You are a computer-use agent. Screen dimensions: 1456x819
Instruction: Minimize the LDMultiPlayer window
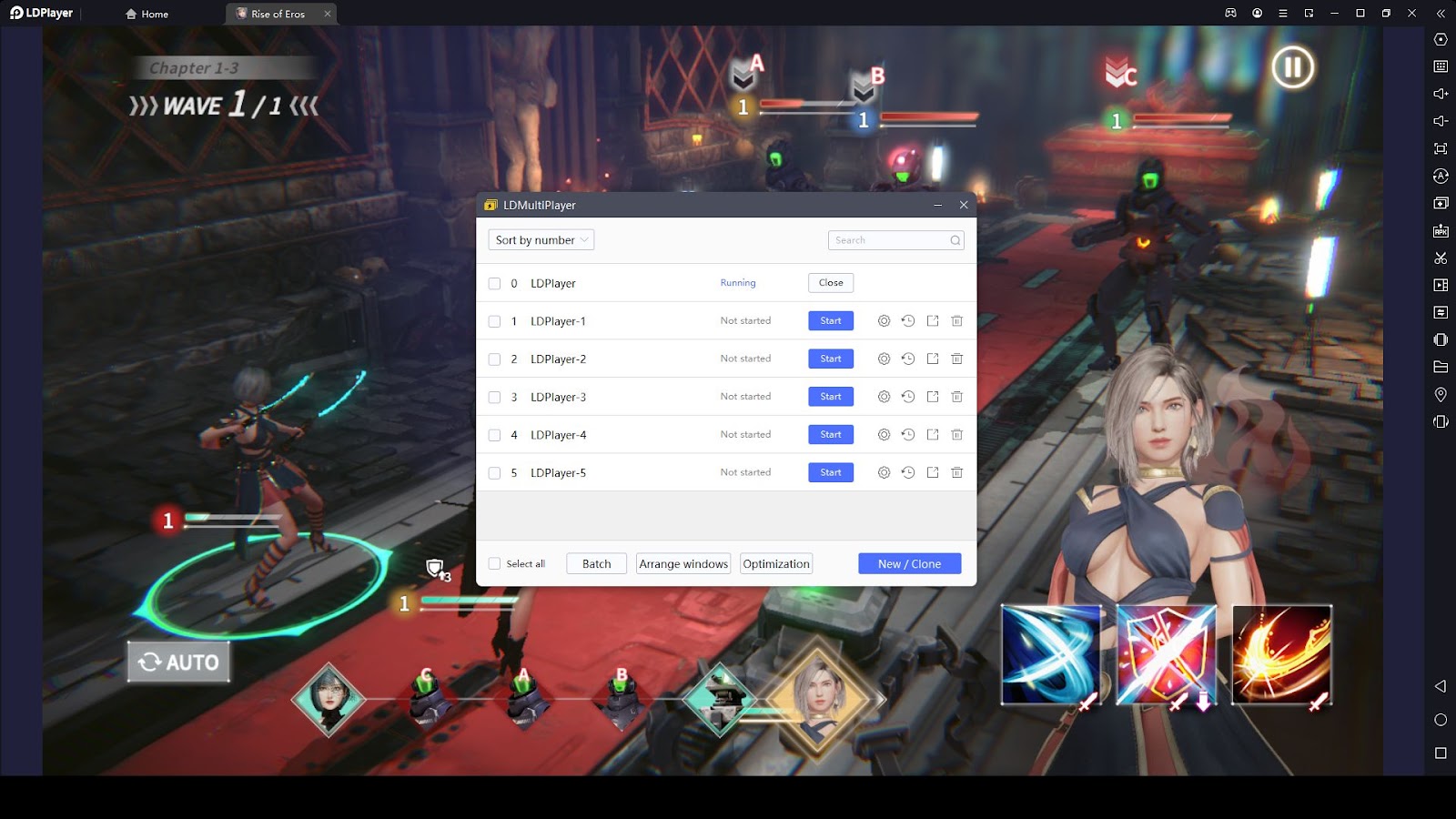point(937,206)
